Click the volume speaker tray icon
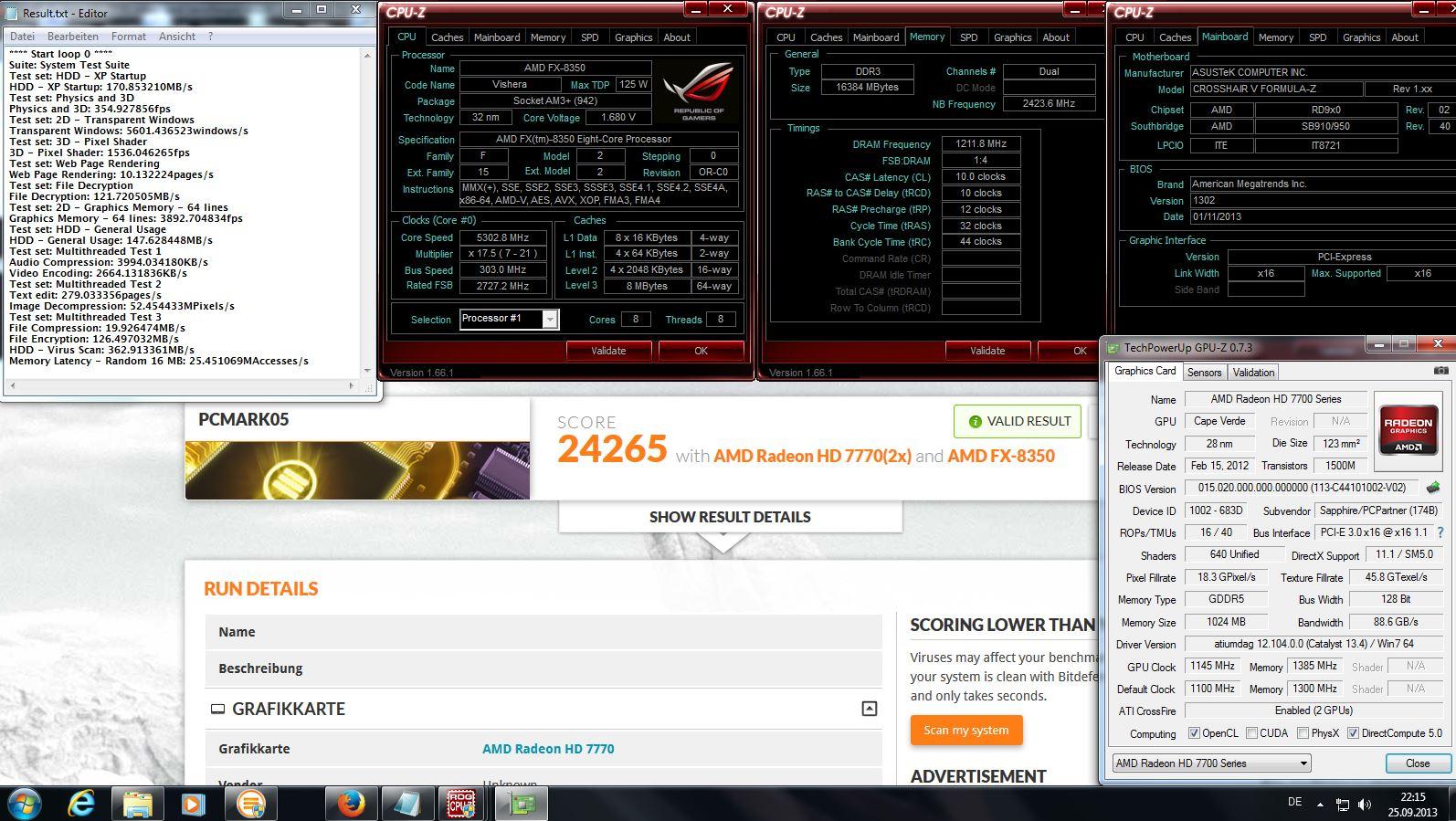Image resolution: width=1456 pixels, height=821 pixels. click(1365, 805)
